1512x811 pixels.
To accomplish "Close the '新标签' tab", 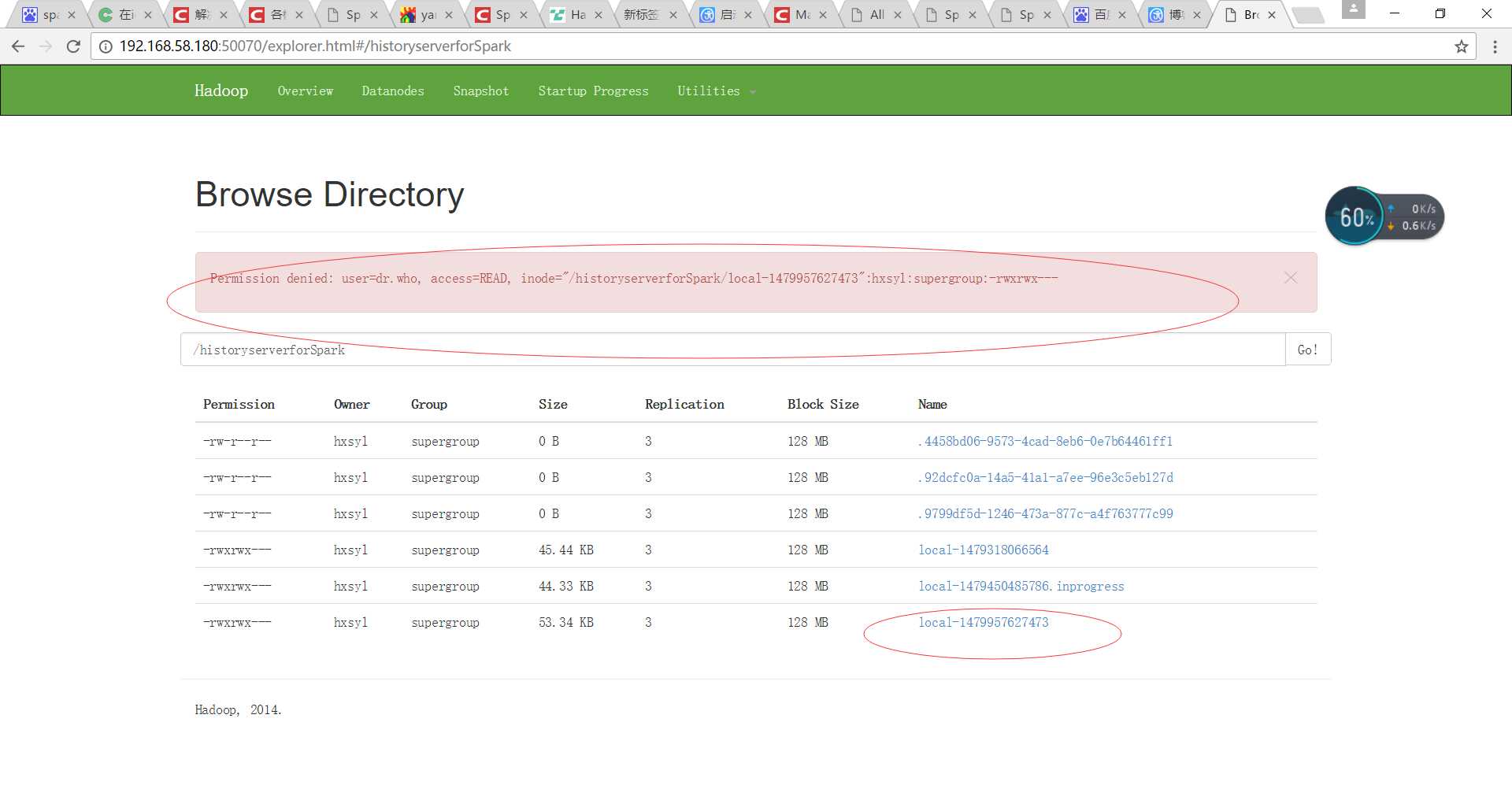I will coord(673,15).
